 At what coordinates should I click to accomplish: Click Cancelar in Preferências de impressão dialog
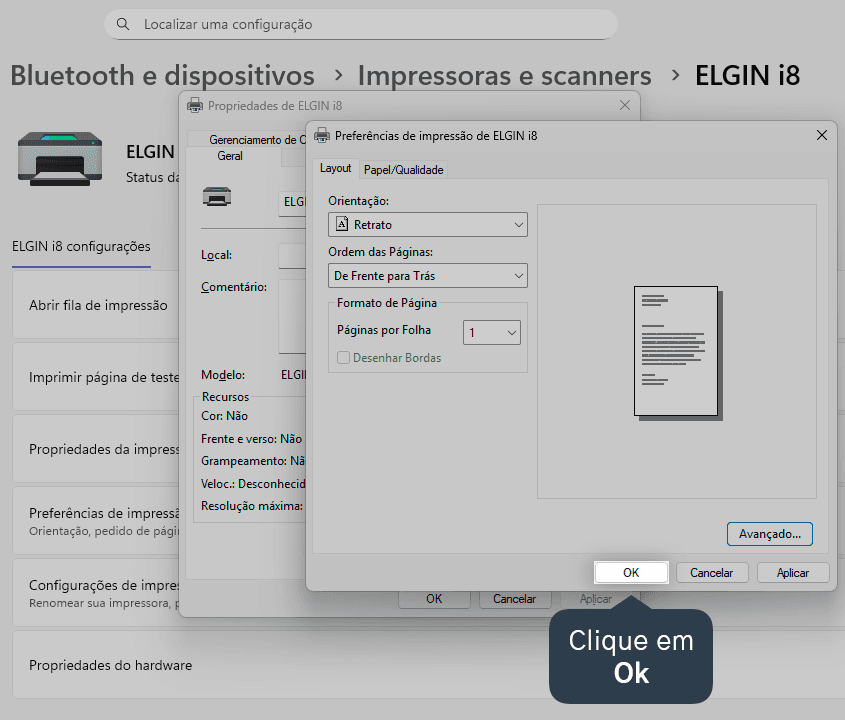711,572
